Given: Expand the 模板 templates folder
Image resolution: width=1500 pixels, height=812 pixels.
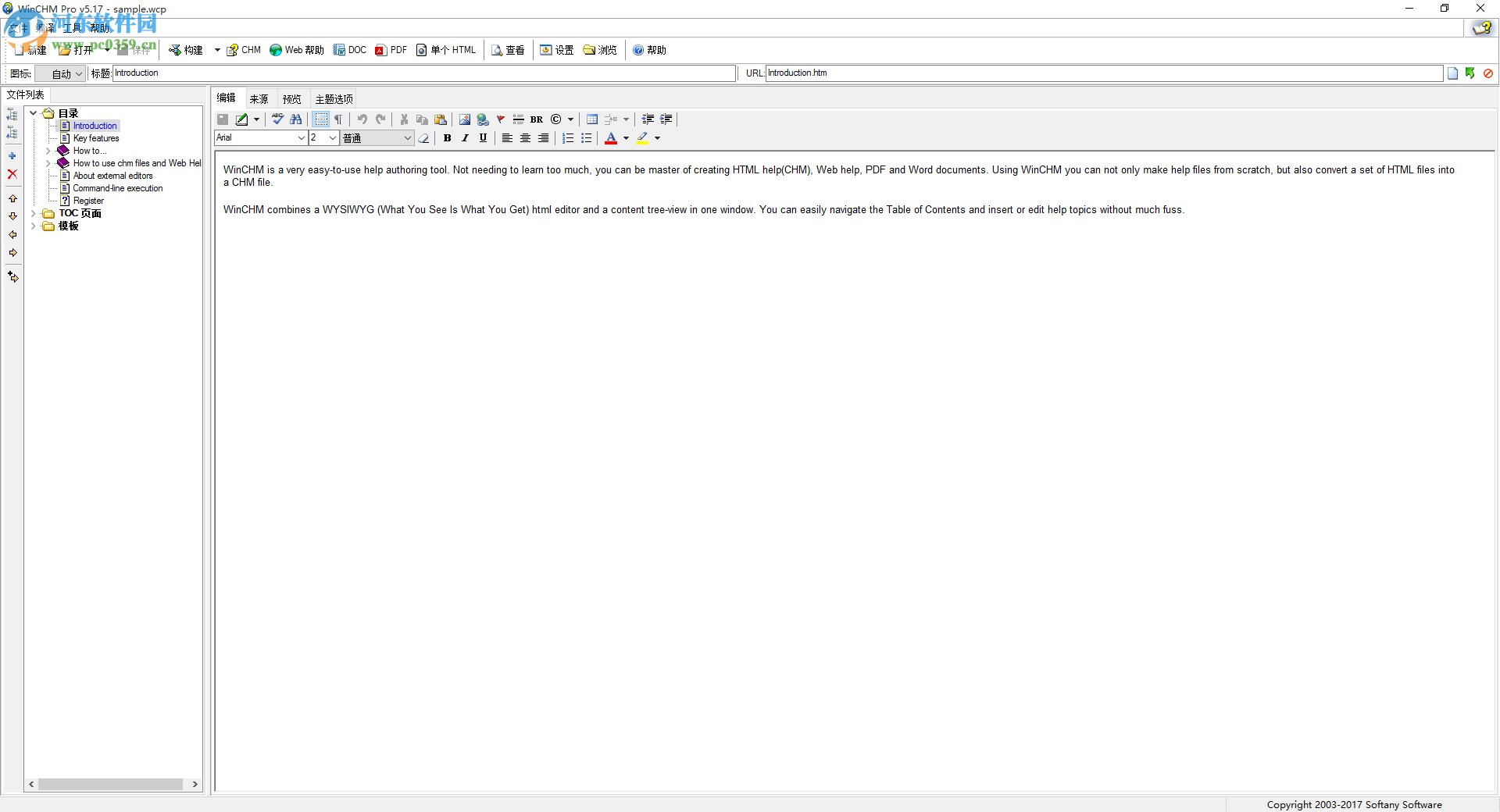Looking at the screenshot, I should [34, 226].
